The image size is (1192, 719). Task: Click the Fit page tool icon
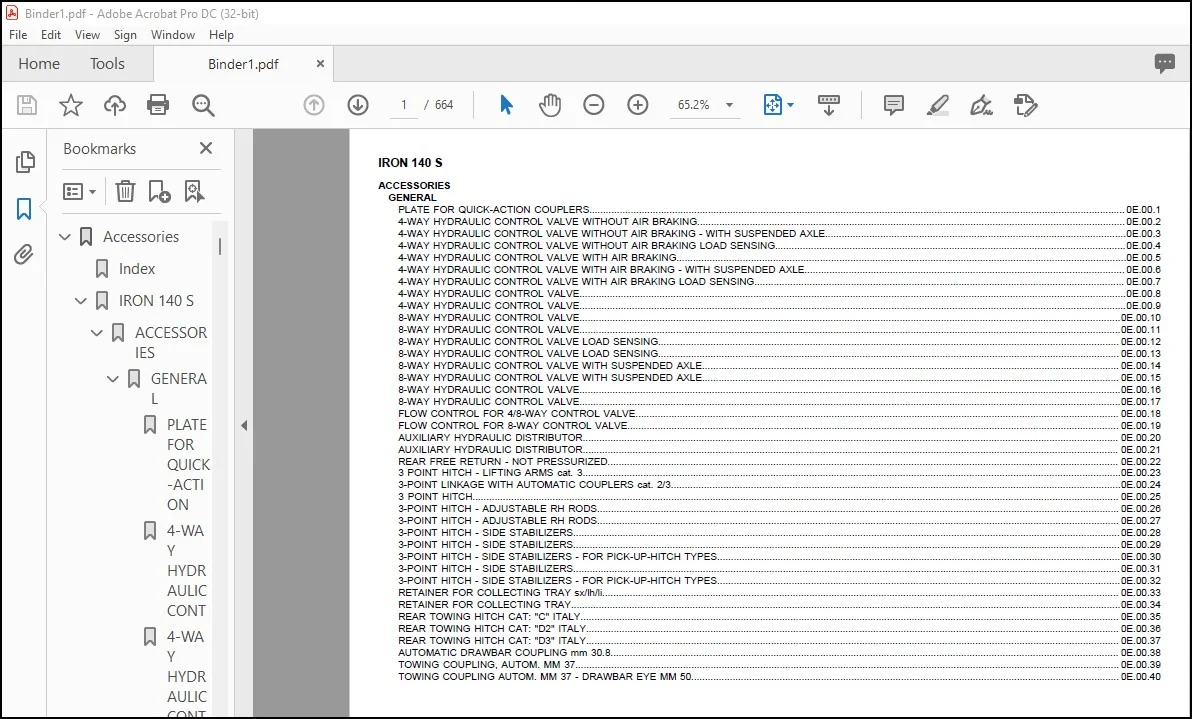click(x=772, y=105)
